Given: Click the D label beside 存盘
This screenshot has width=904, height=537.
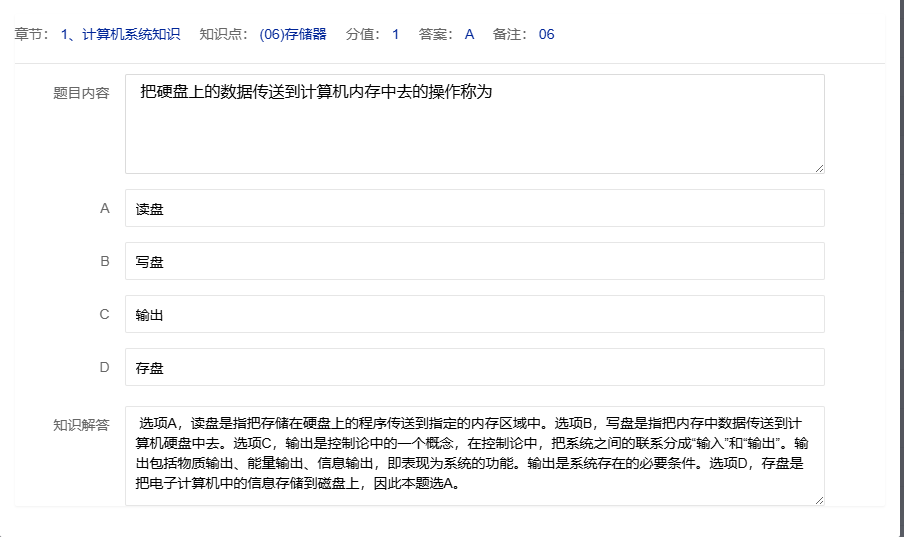Looking at the screenshot, I should pos(104,367).
